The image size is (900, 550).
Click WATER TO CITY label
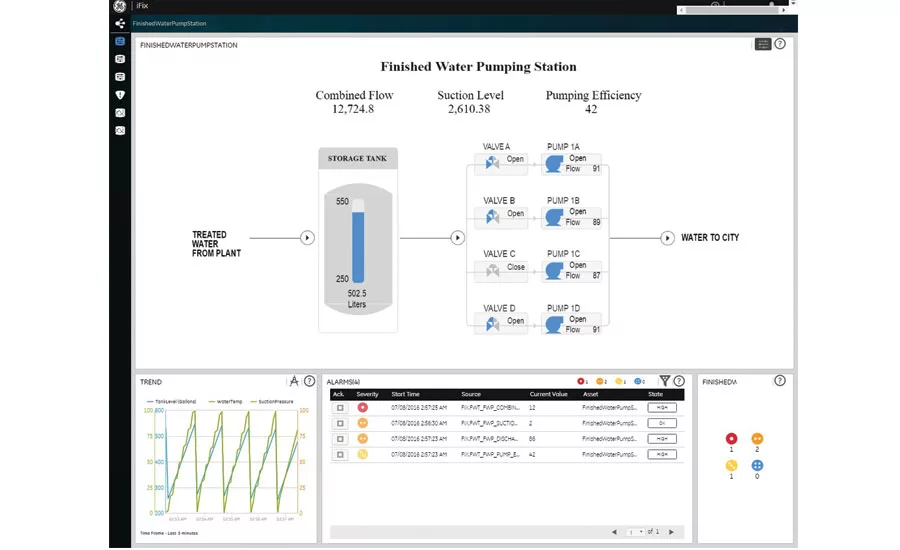[710, 238]
